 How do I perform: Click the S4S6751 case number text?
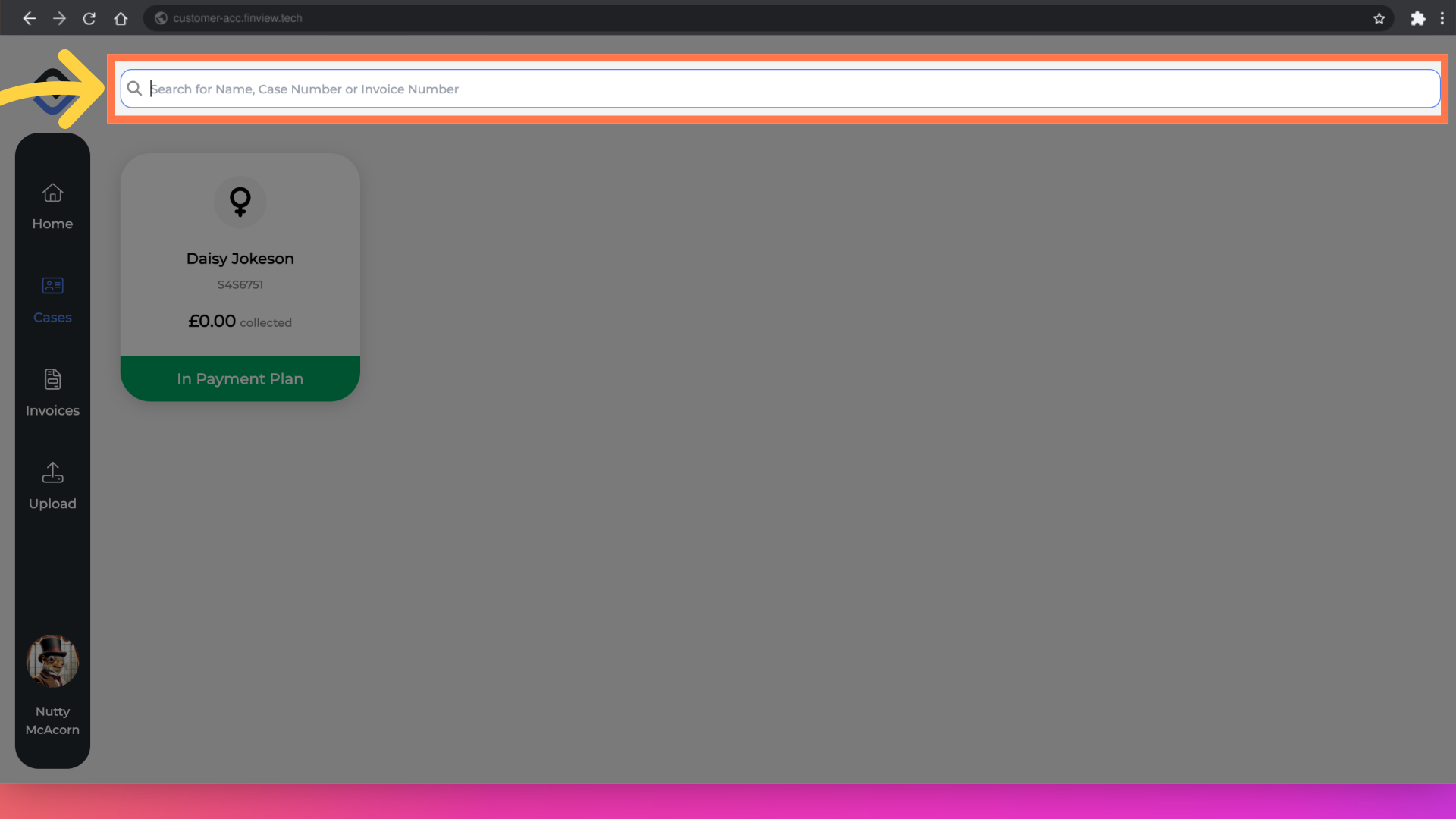240,284
